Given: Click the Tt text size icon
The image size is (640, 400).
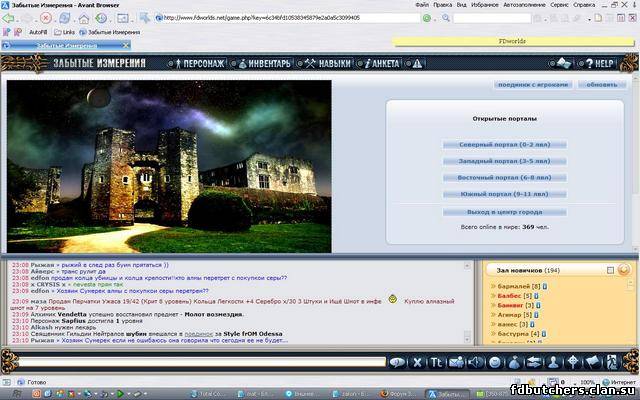Looking at the screenshot, I should click(436, 362).
